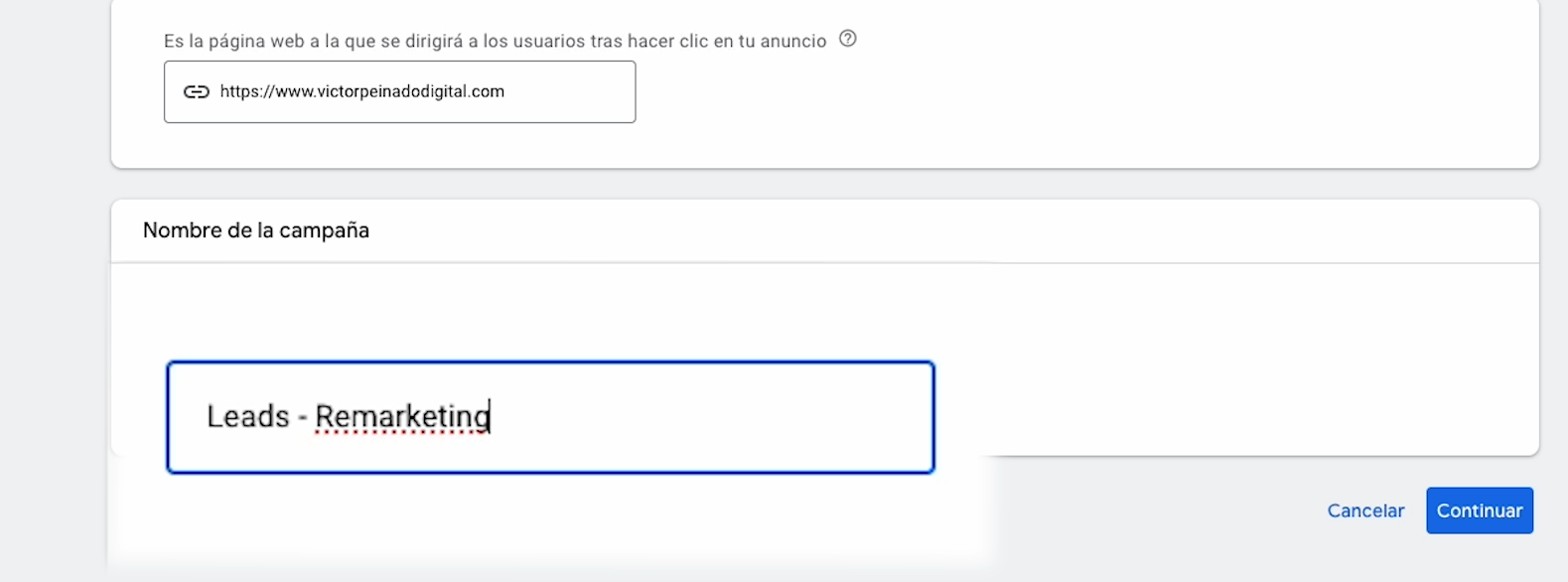
Task: Click the landing page description sentence
Action: coord(447,41)
